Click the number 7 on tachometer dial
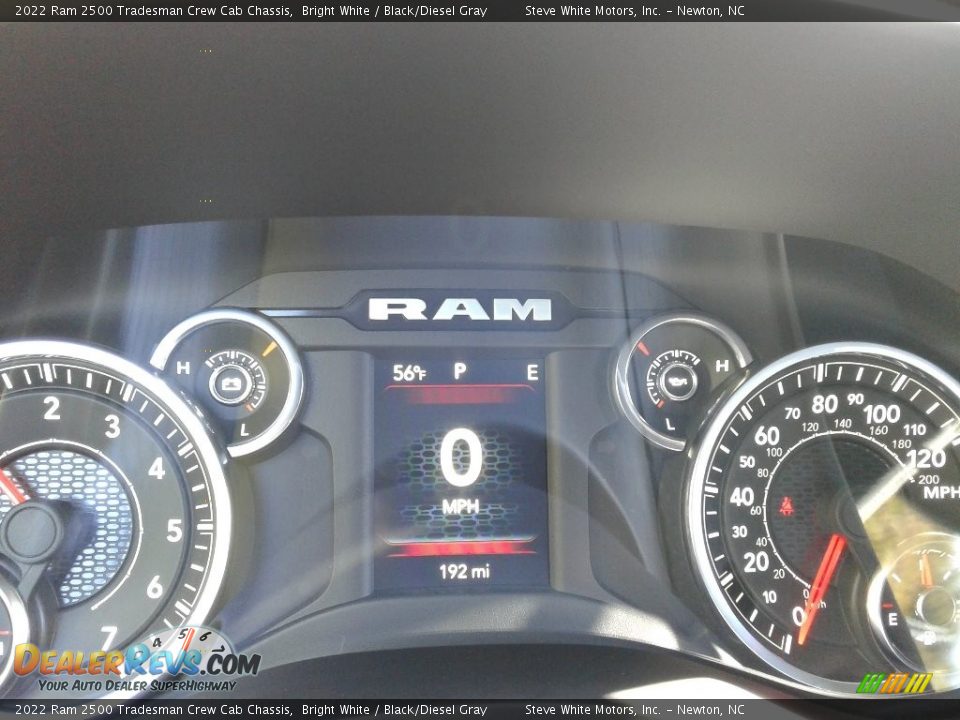Viewport: 960px width, 720px height. point(108,637)
